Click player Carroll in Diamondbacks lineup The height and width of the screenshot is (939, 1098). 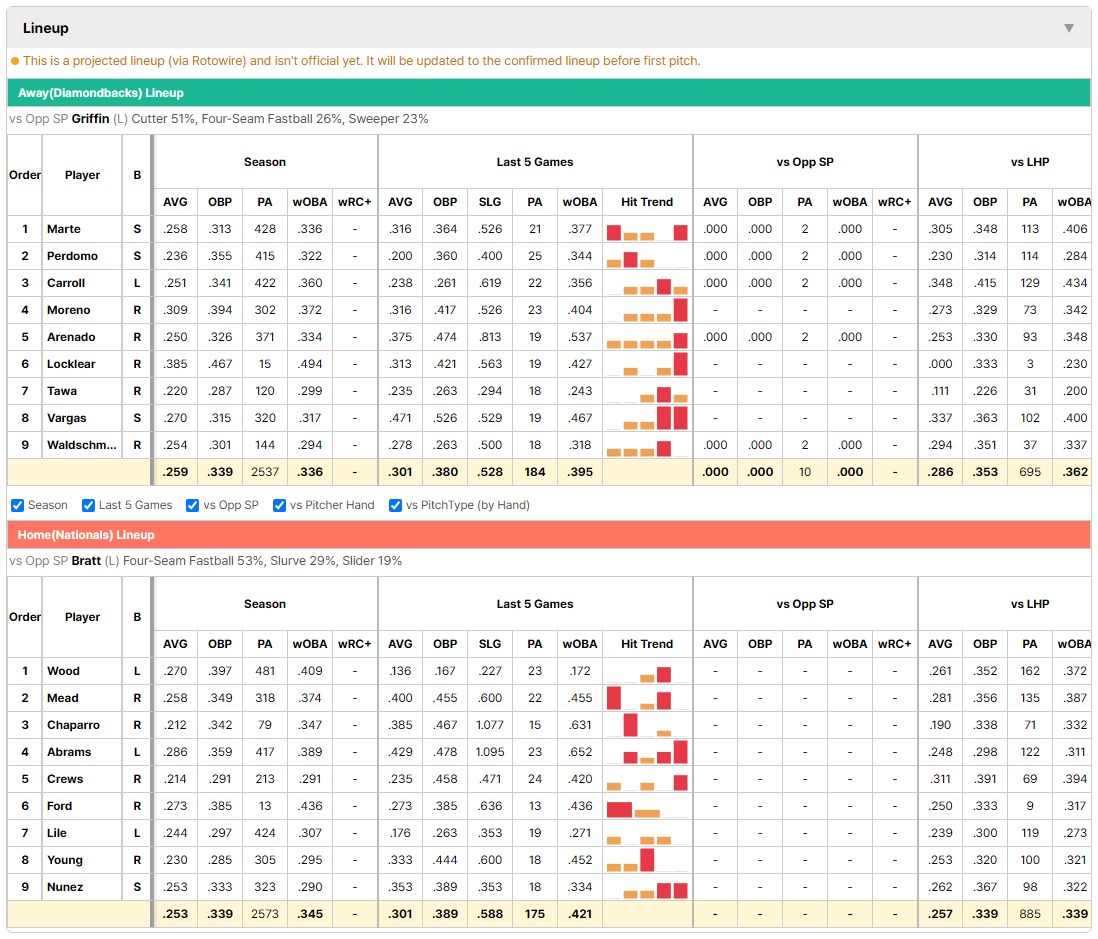tap(66, 284)
